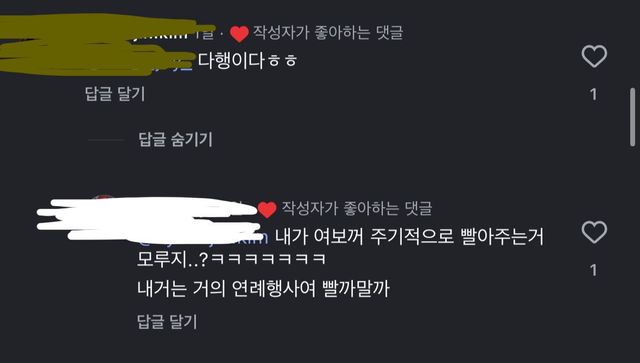Click the '모루지..?ㅋㅋㅋㅋㅋㅋㅋ' text line

click(231, 259)
